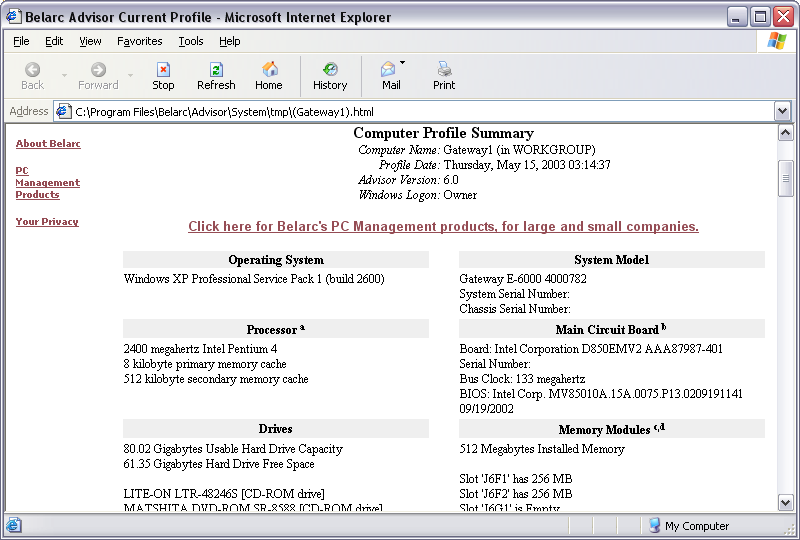Screen dimensions: 800x540
Task: Click '512 kilobyte secondary memory cache' text
Action: coord(216,379)
